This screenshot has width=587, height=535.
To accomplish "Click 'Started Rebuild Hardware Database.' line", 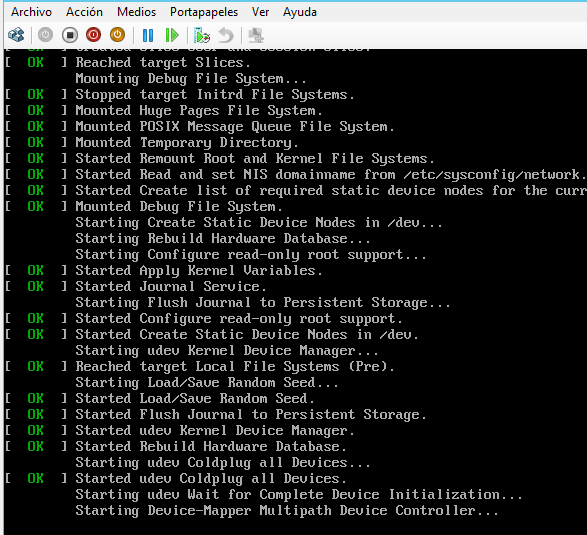I will pos(211,447).
